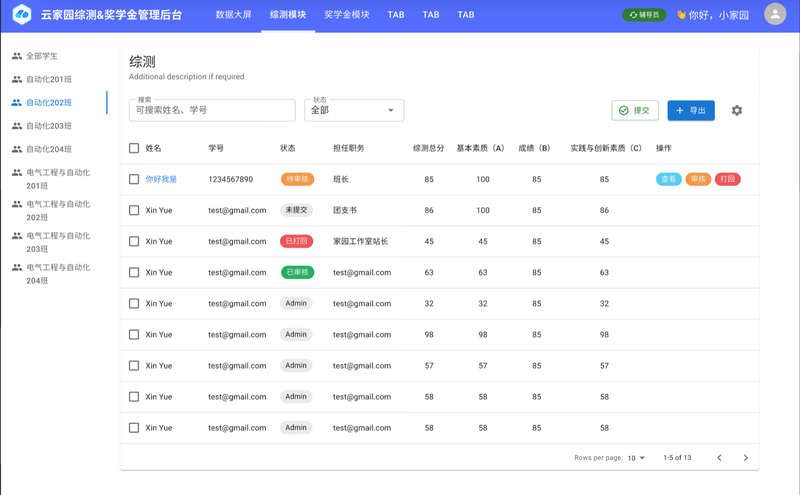Click group icon beside 电气工程与自动化204班
Screen dimensions: 800x495
pyautogui.click(x=17, y=267)
